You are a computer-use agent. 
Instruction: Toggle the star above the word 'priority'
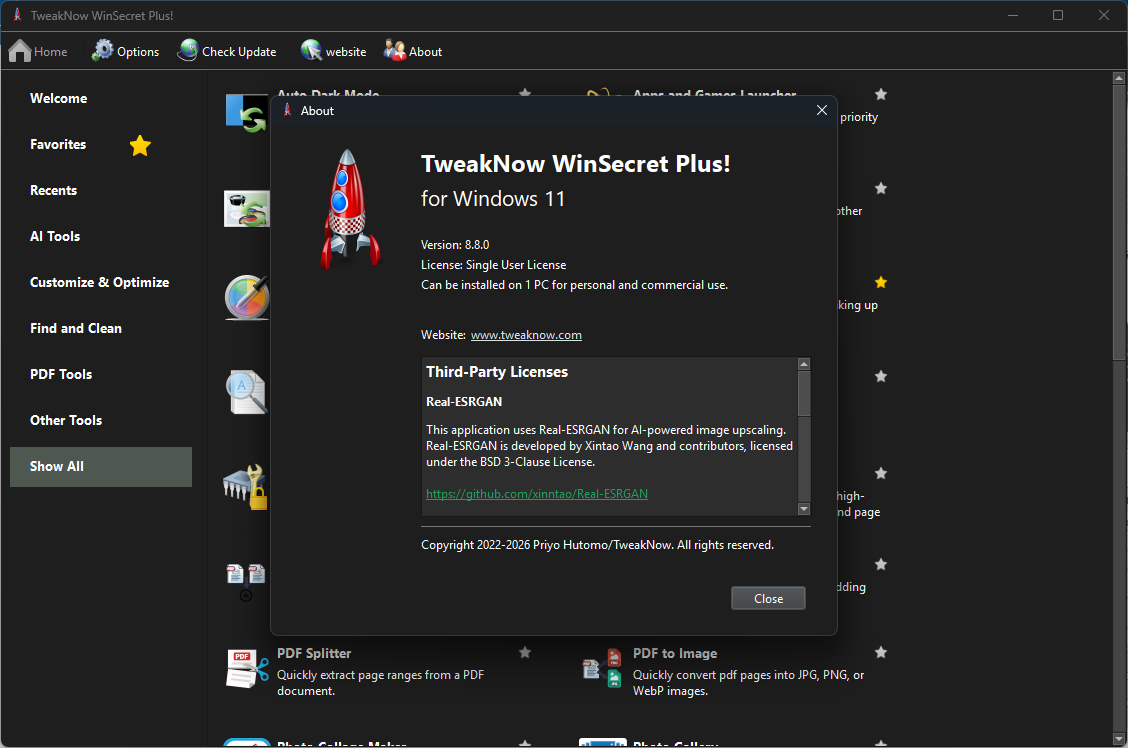point(881,94)
